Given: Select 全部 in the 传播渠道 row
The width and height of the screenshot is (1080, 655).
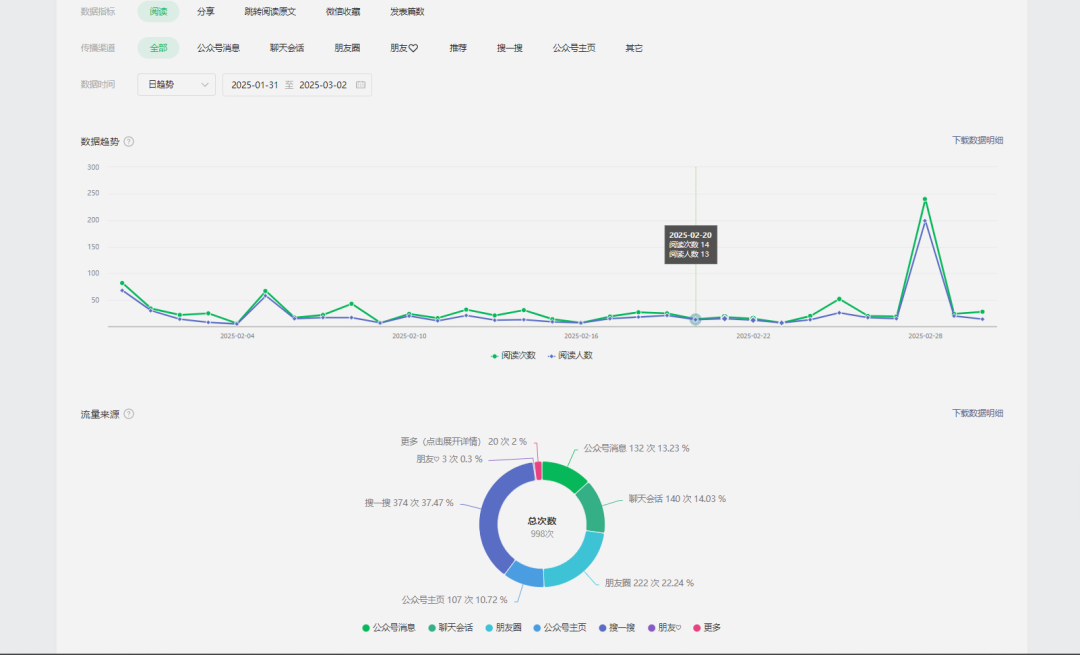Looking at the screenshot, I should coord(158,48).
